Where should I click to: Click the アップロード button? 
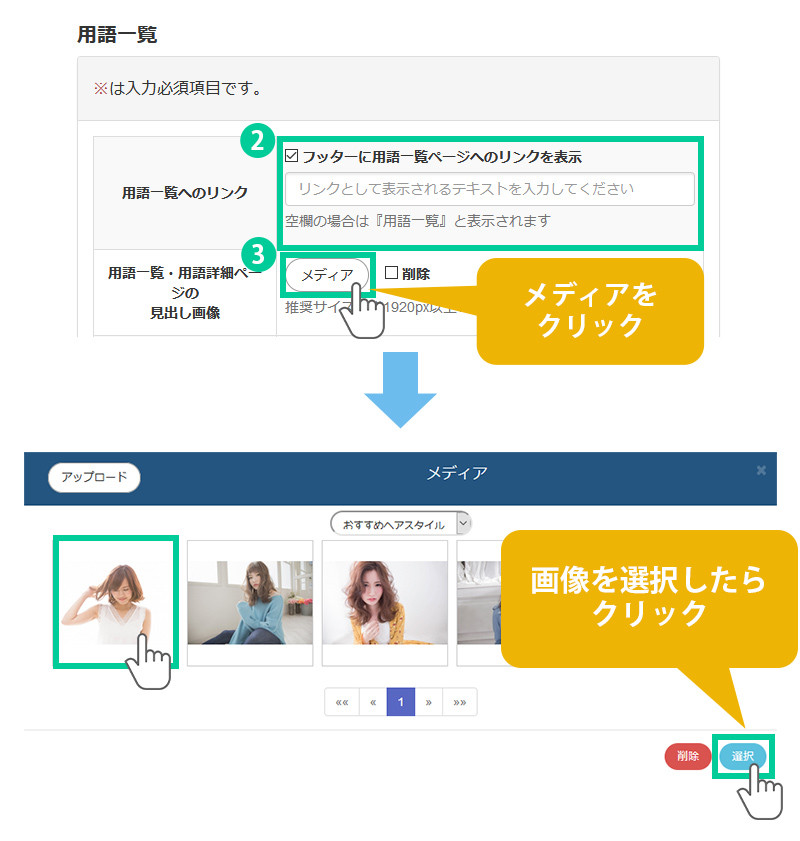pos(94,477)
